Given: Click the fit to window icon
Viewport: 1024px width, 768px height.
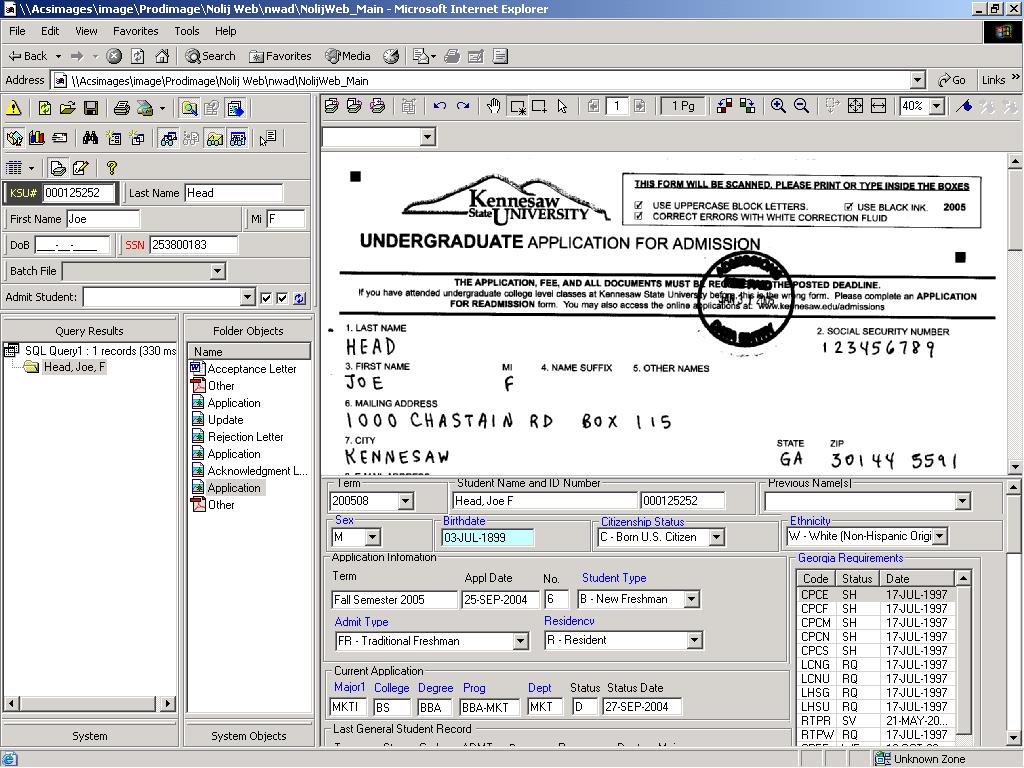Looking at the screenshot, I should (x=856, y=106).
